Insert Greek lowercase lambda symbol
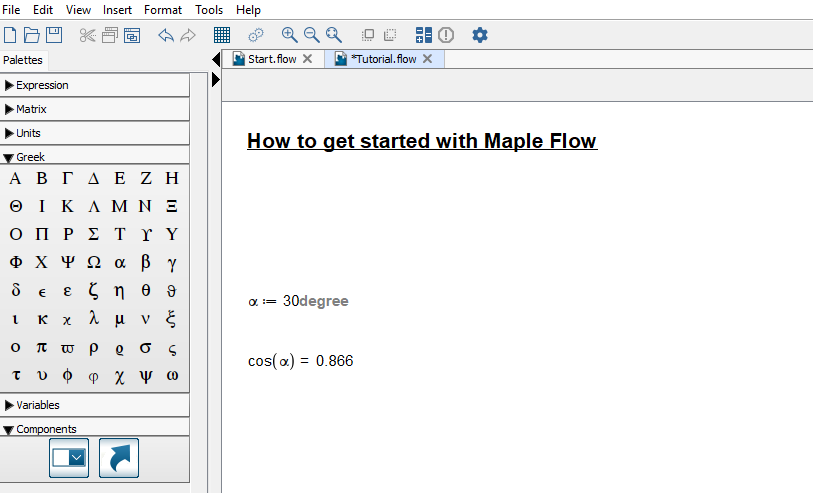The height and width of the screenshot is (493, 813). [x=93, y=318]
